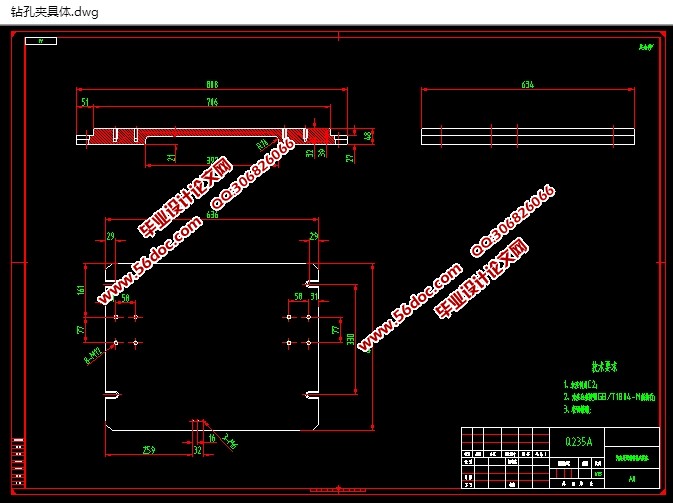This screenshot has width=673, height=503.
Task: Select the green surface note in top-right corner
Action: click(644, 47)
